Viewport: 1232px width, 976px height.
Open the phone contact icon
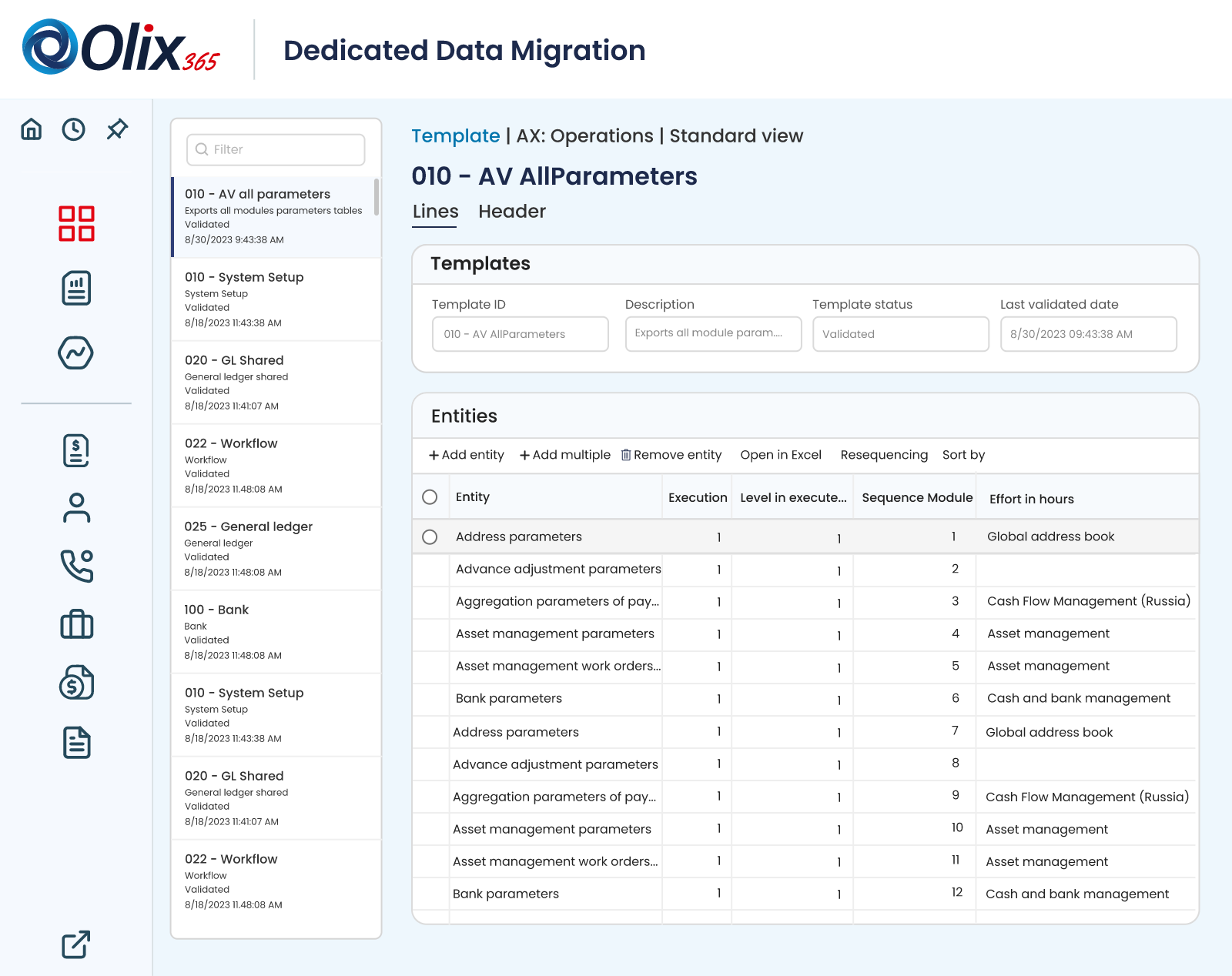[76, 566]
